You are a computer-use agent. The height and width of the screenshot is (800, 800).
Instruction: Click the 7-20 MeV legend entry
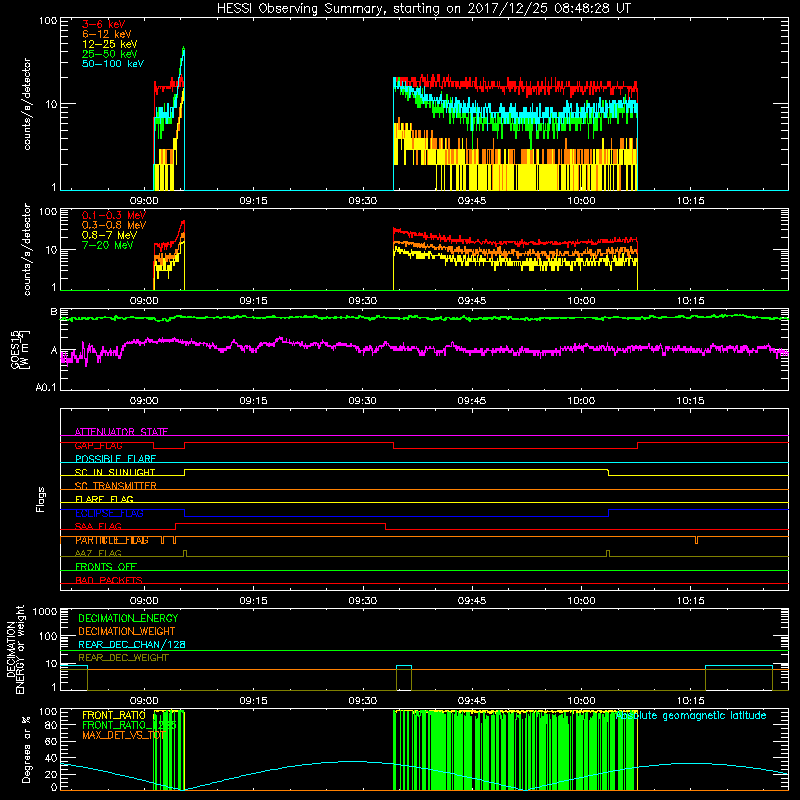point(107,245)
